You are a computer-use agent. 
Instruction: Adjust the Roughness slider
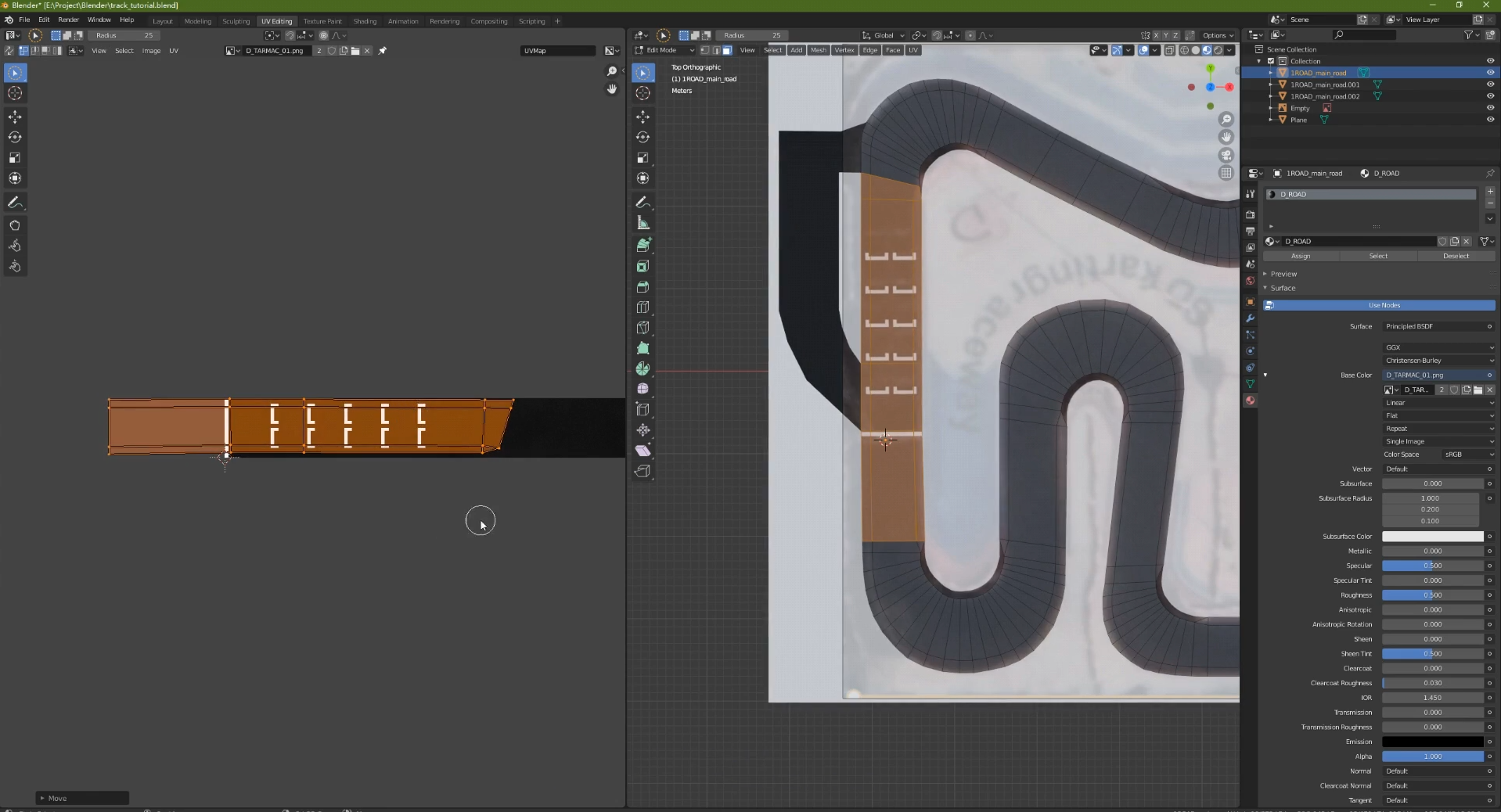(x=1432, y=595)
